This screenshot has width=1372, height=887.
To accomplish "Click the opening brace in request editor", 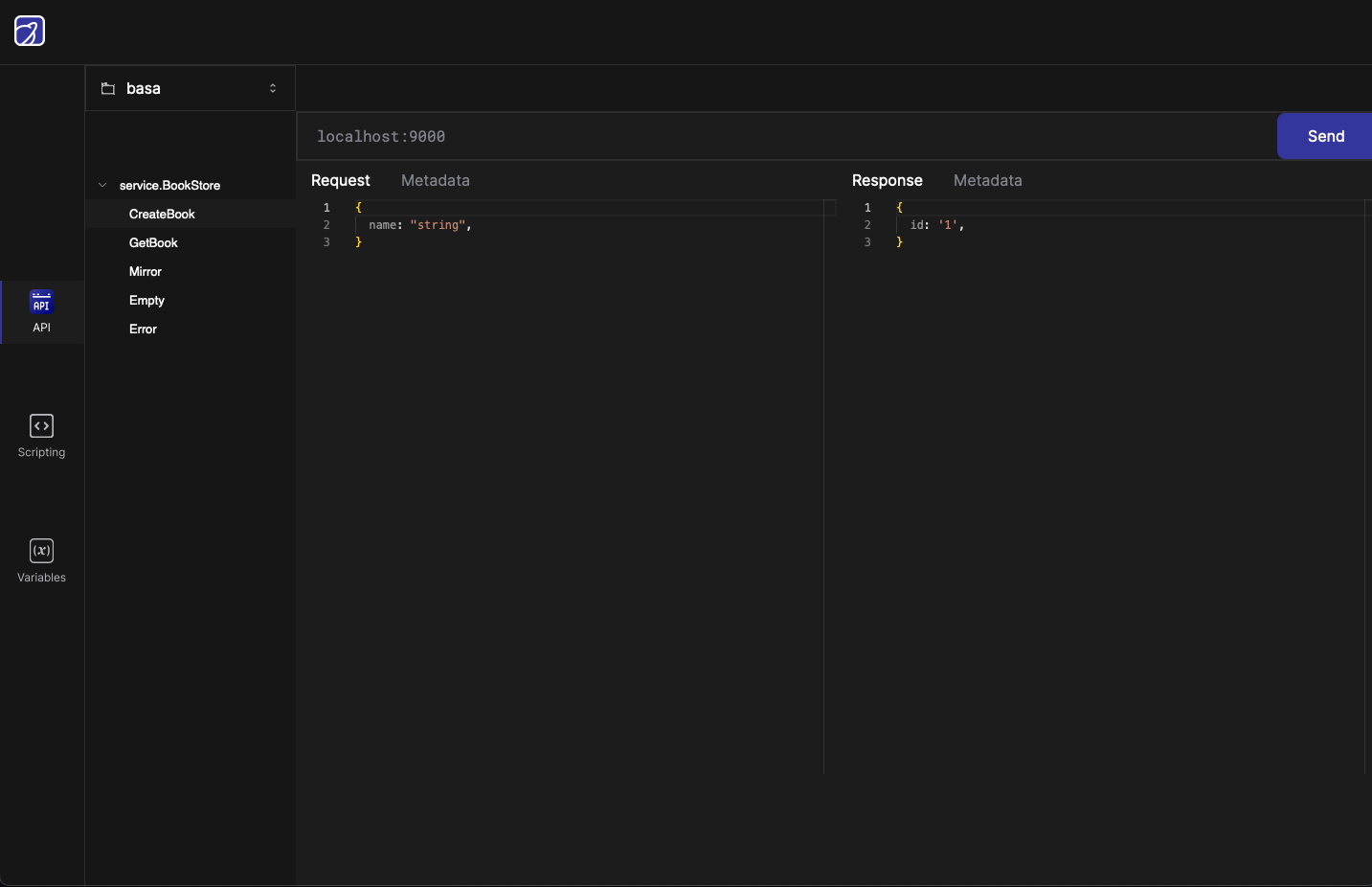I will point(359,207).
